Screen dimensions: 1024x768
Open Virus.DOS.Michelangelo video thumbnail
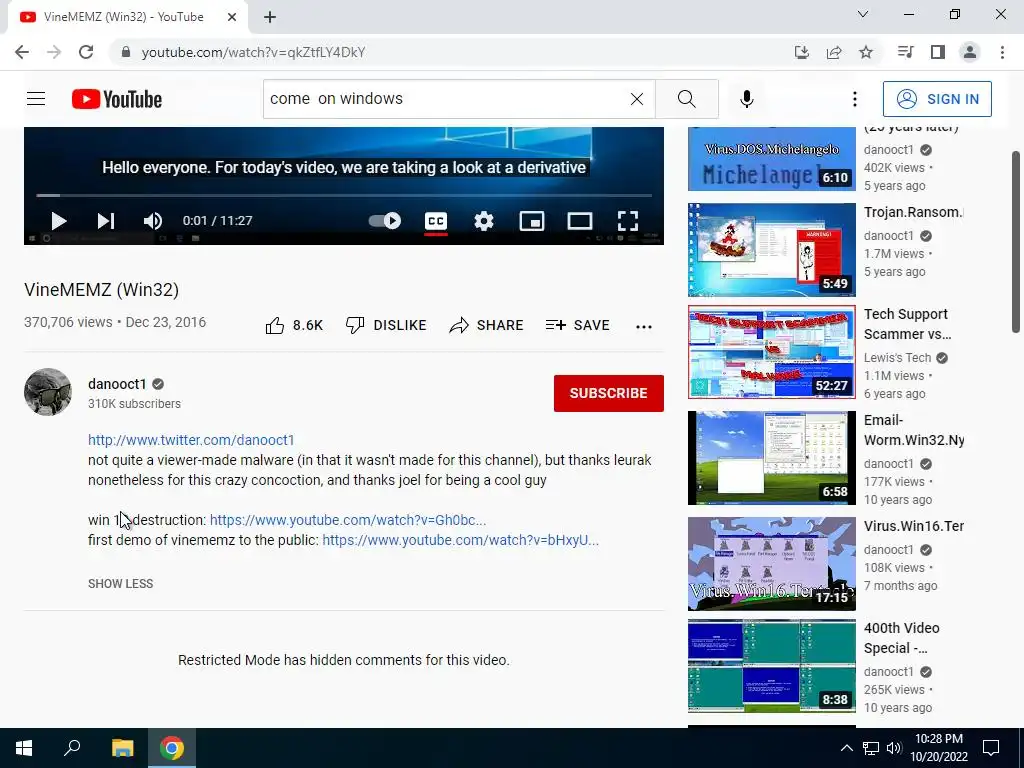pos(772,159)
